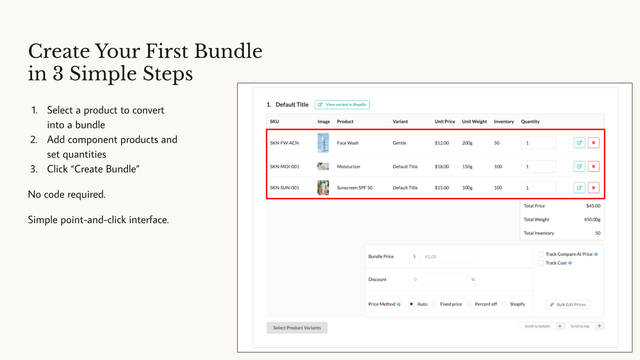Screen dimensions: 640x360
Task: Click the Total Weight value 450.00g
Action: pyautogui.click(x=592, y=220)
